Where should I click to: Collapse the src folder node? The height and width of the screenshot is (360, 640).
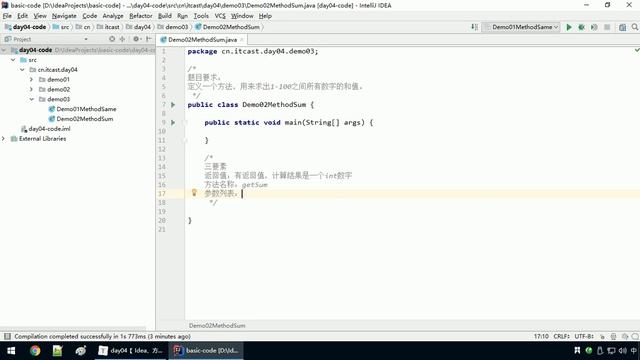(x=13, y=60)
